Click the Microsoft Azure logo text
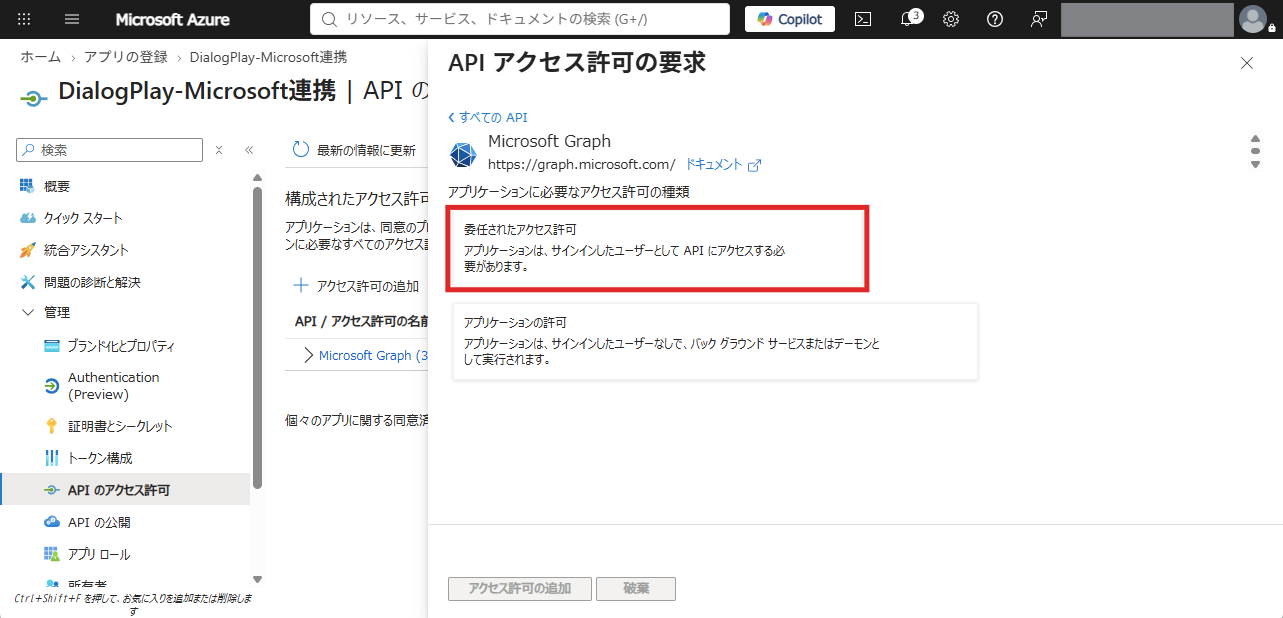This screenshot has width=1283, height=618. [172, 19]
